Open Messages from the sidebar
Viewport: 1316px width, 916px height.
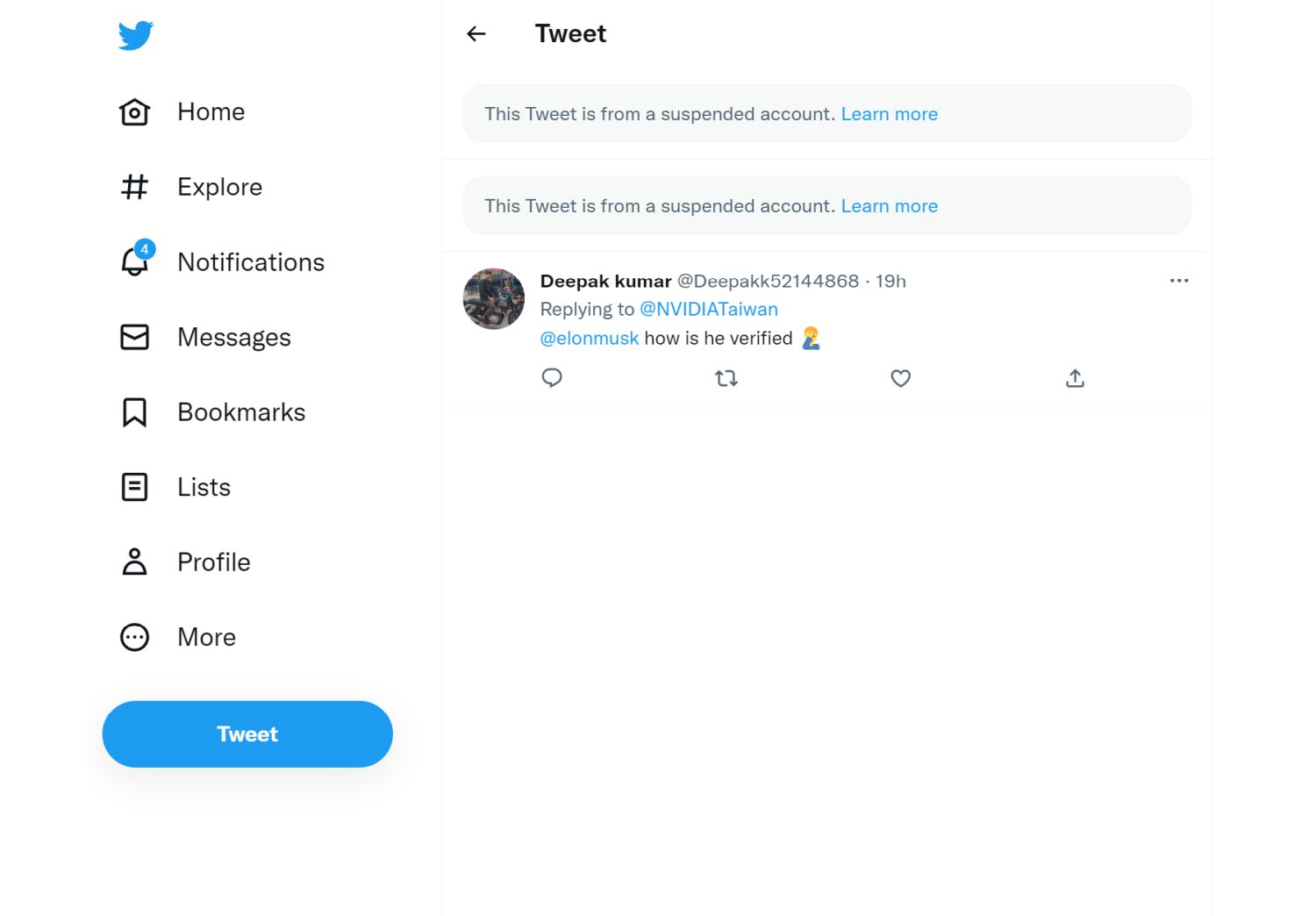pyautogui.click(x=233, y=337)
